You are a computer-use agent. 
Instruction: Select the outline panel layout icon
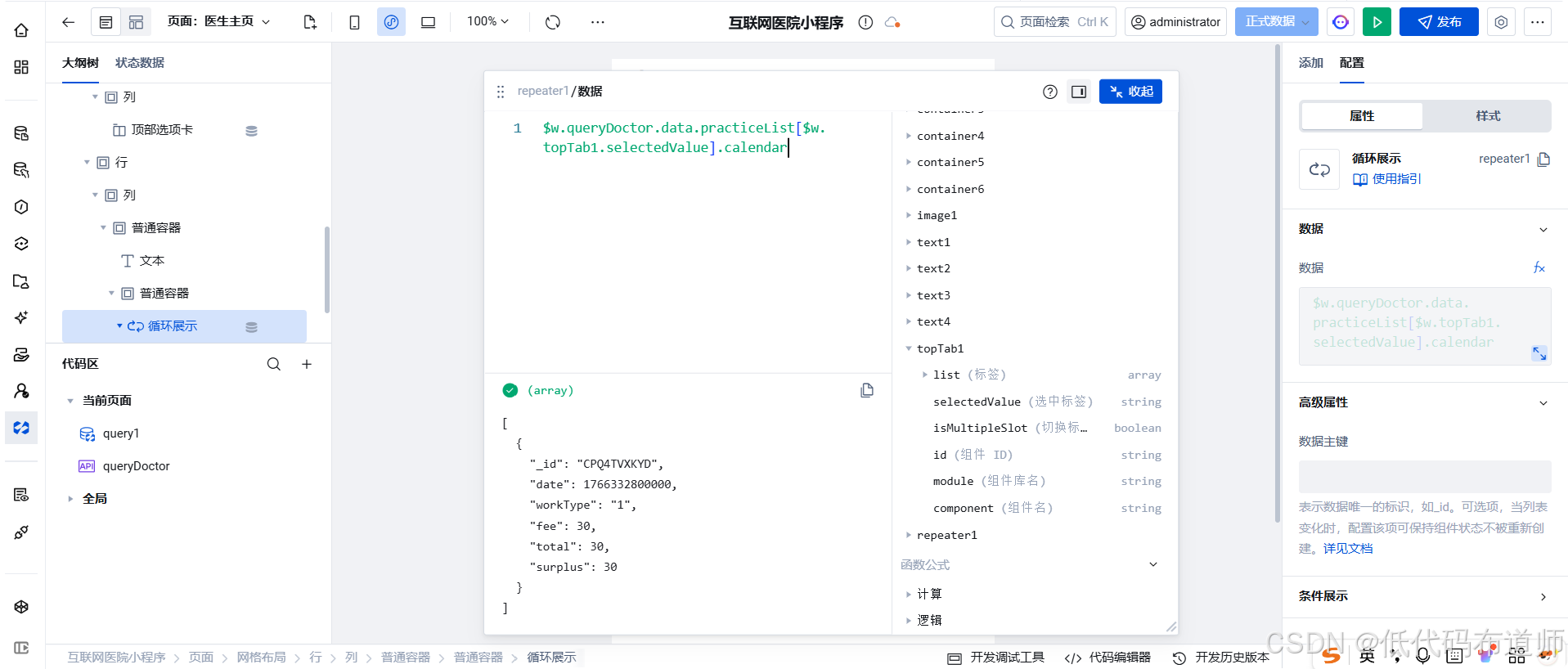(x=106, y=22)
